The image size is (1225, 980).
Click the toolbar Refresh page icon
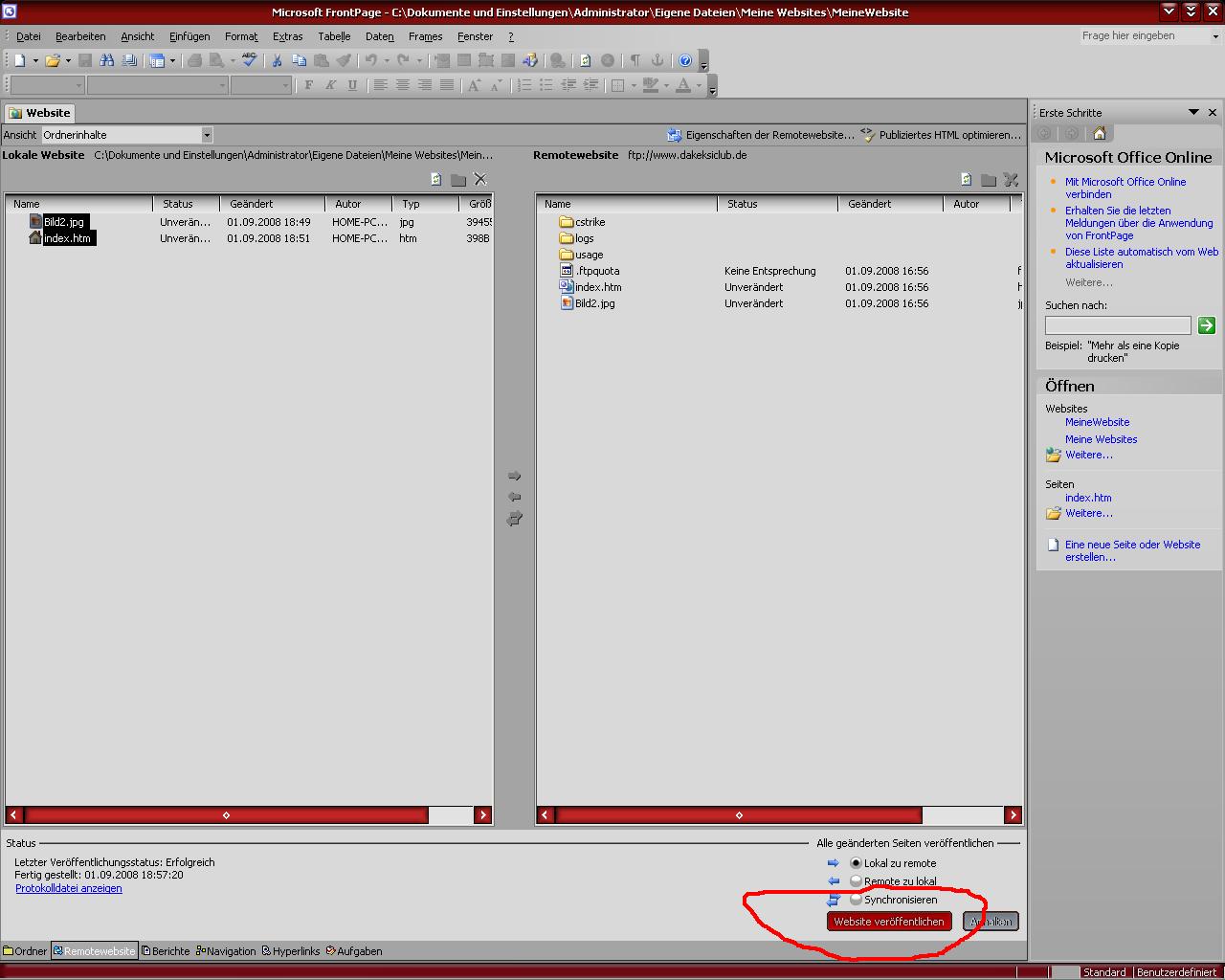coord(585,60)
